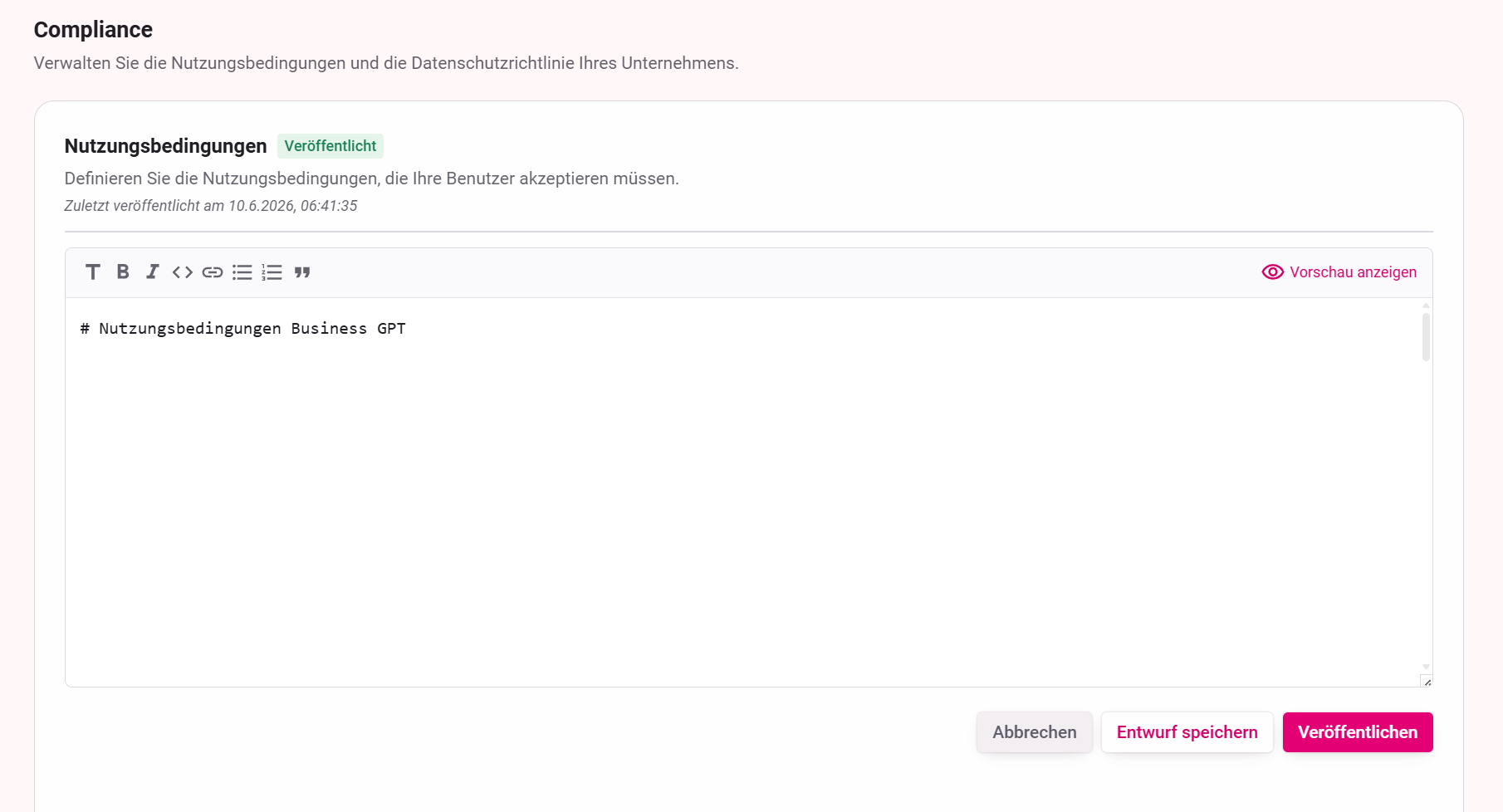Insert a blockquote with the quote icon
Viewport: 1503px width, 812px height.
(302, 272)
